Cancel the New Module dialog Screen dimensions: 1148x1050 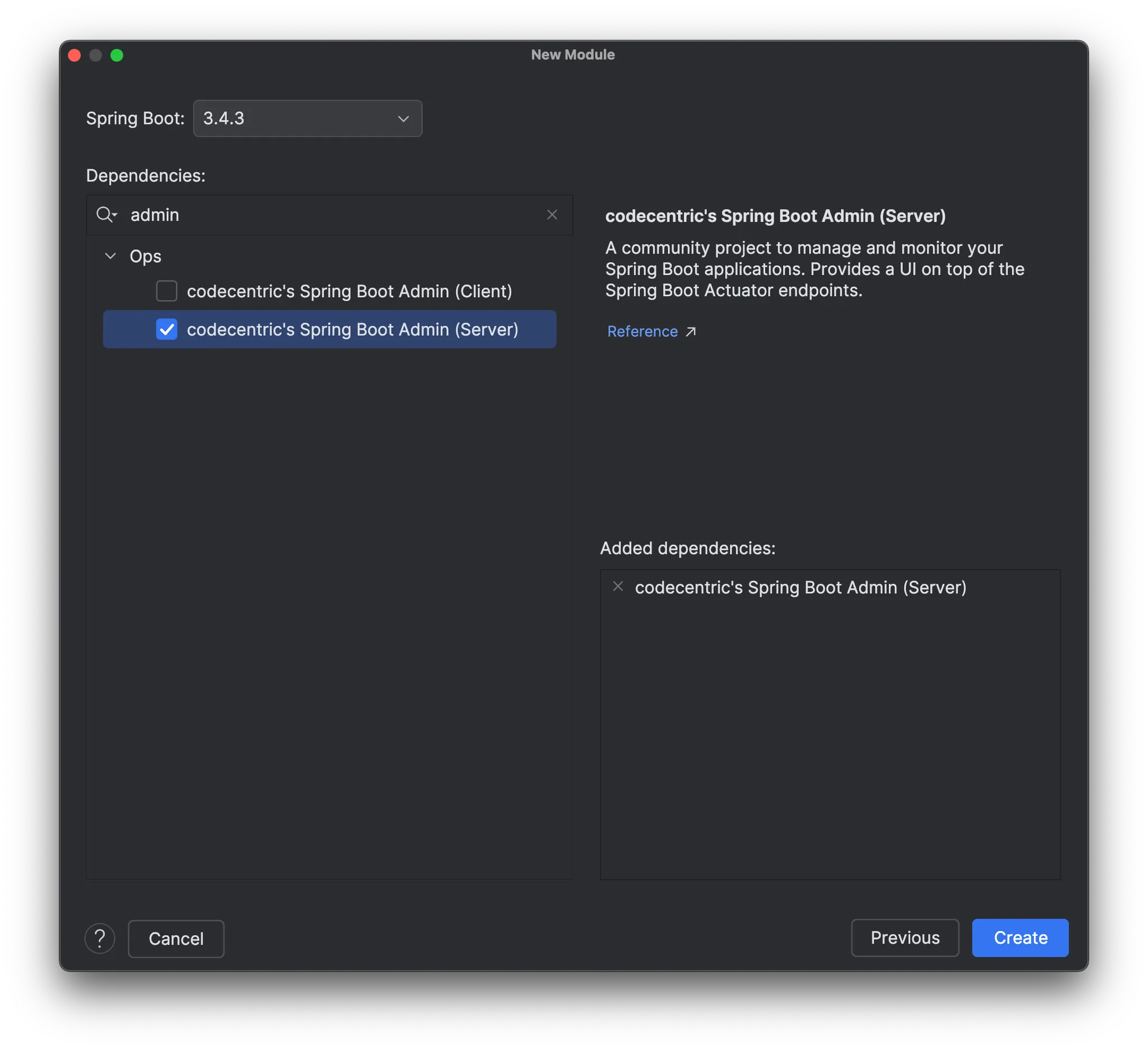176,939
